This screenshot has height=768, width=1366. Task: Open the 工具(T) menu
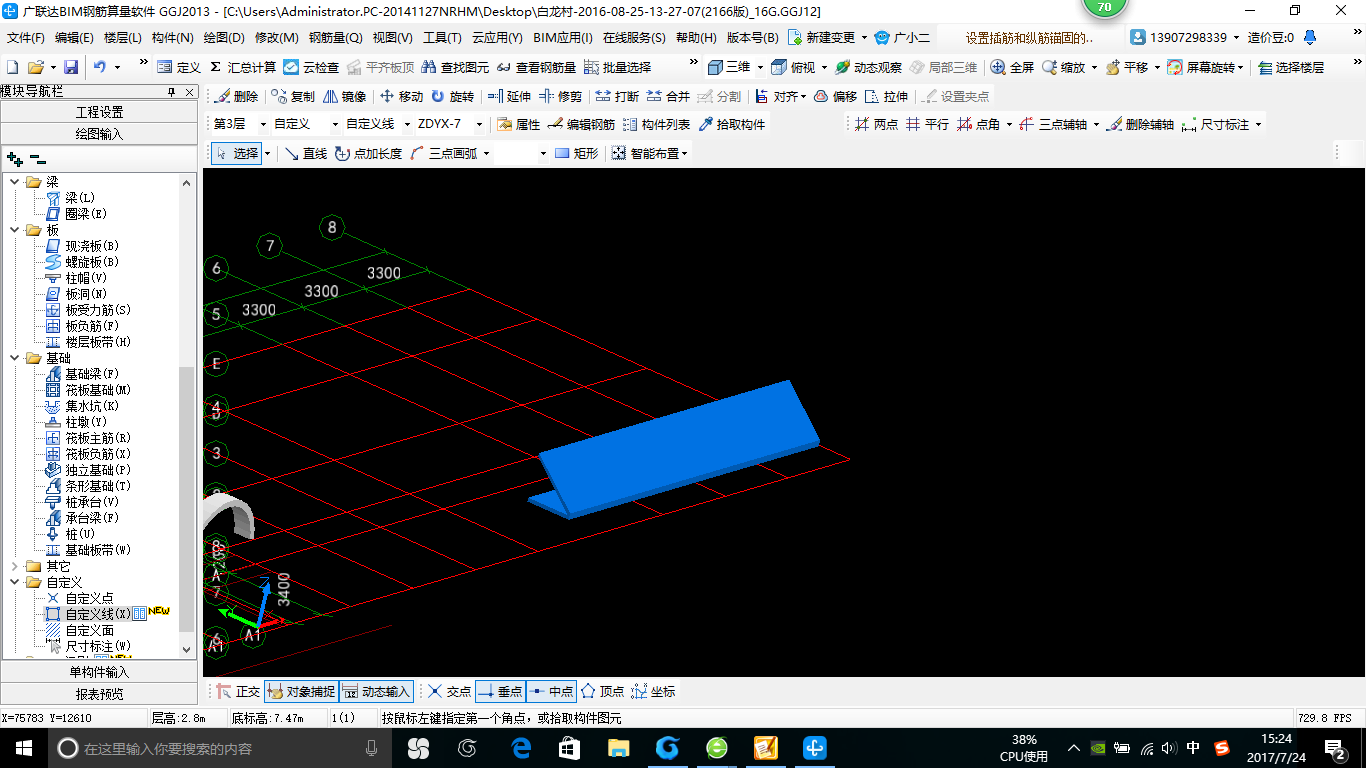click(442, 38)
